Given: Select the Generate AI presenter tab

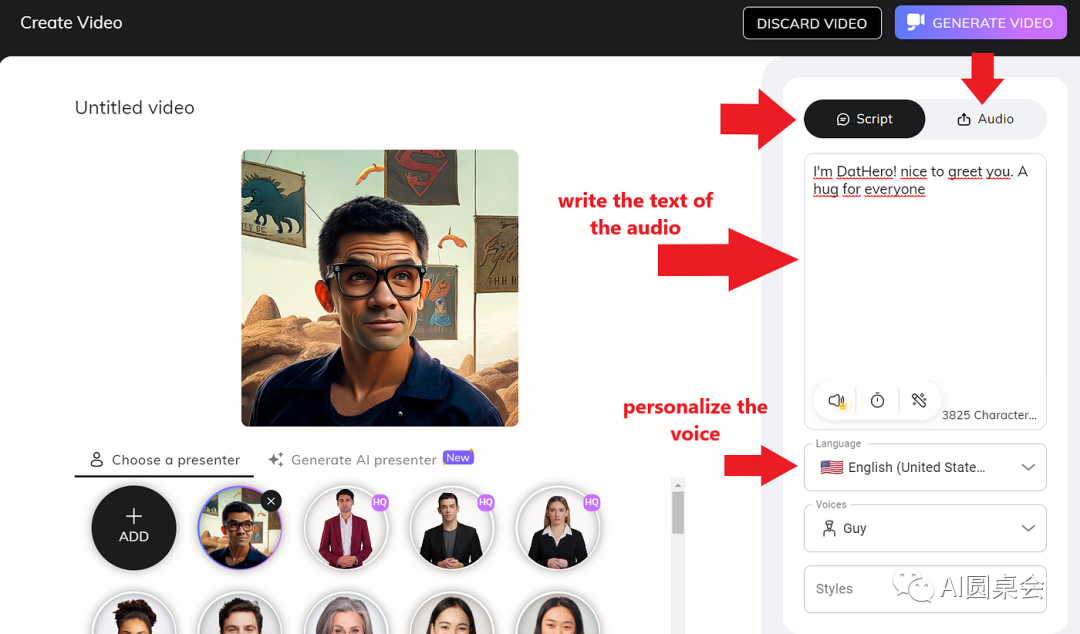Looking at the screenshot, I should (371, 460).
